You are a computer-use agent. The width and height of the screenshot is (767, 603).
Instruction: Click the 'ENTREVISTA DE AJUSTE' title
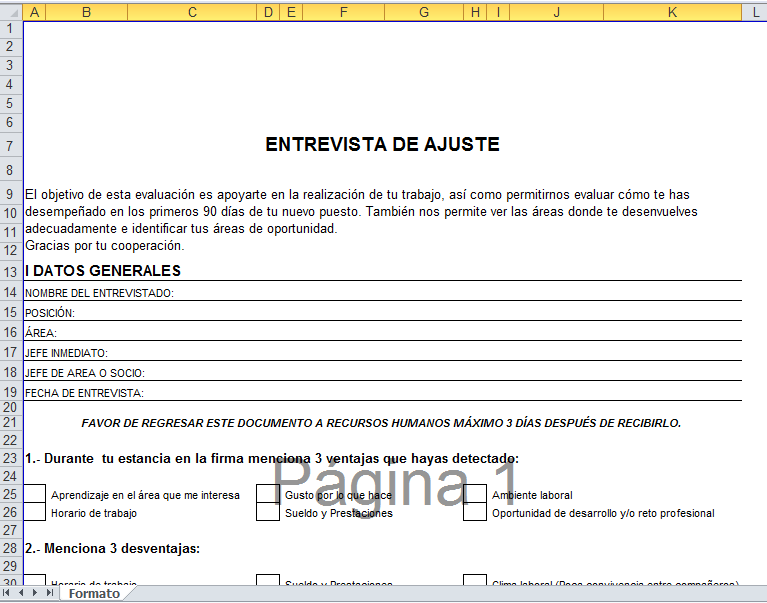click(x=383, y=144)
